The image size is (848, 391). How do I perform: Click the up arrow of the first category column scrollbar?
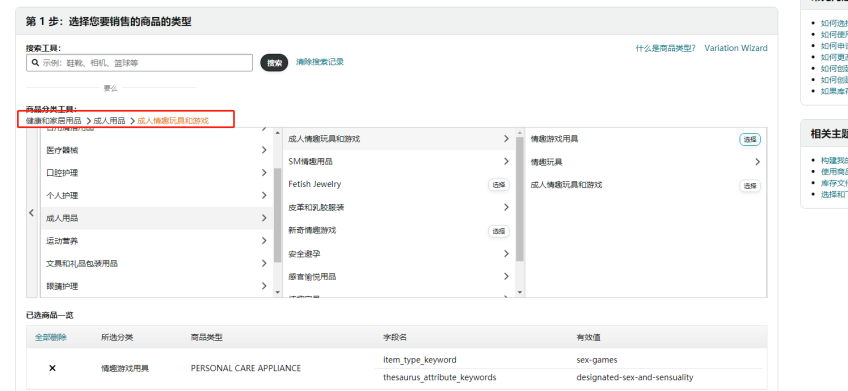point(277,132)
